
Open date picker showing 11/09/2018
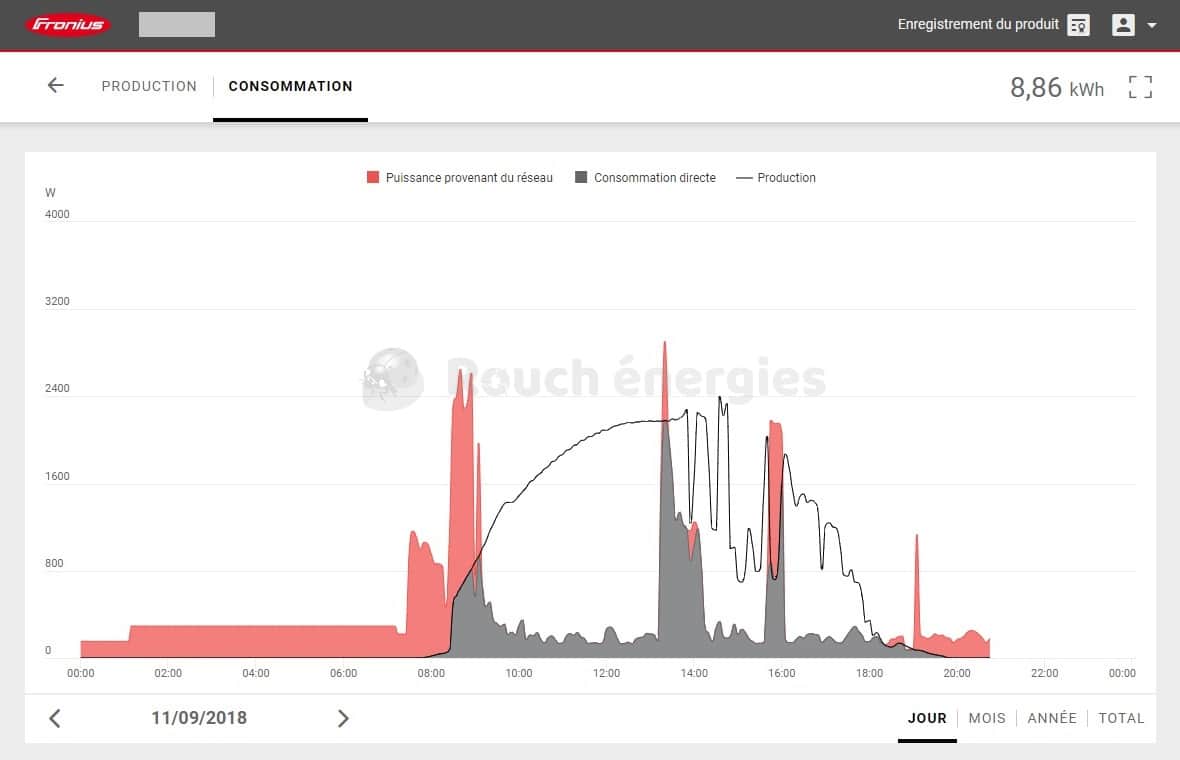pos(199,718)
